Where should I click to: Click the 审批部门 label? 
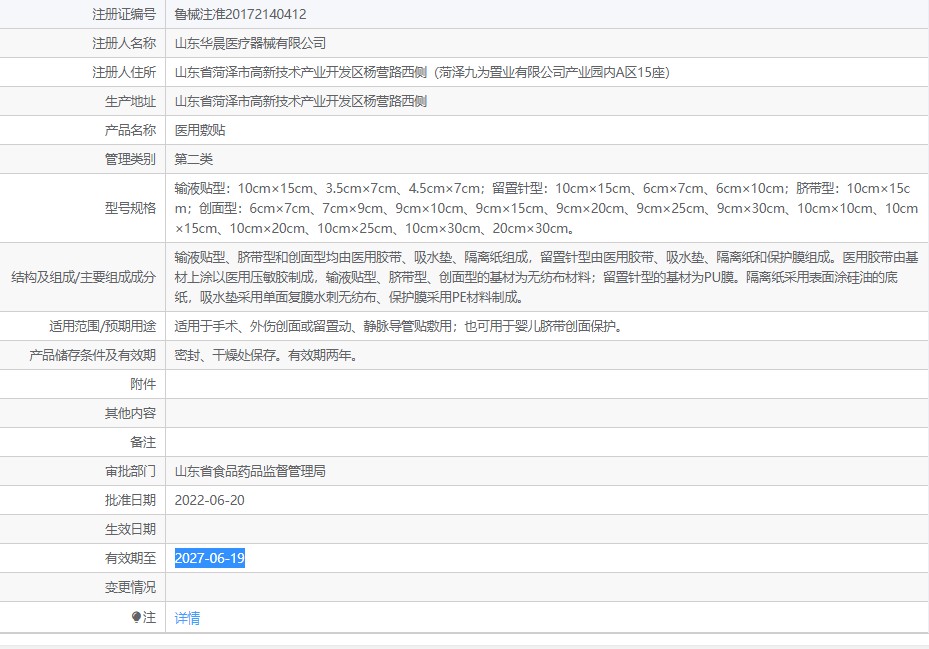click(130, 471)
